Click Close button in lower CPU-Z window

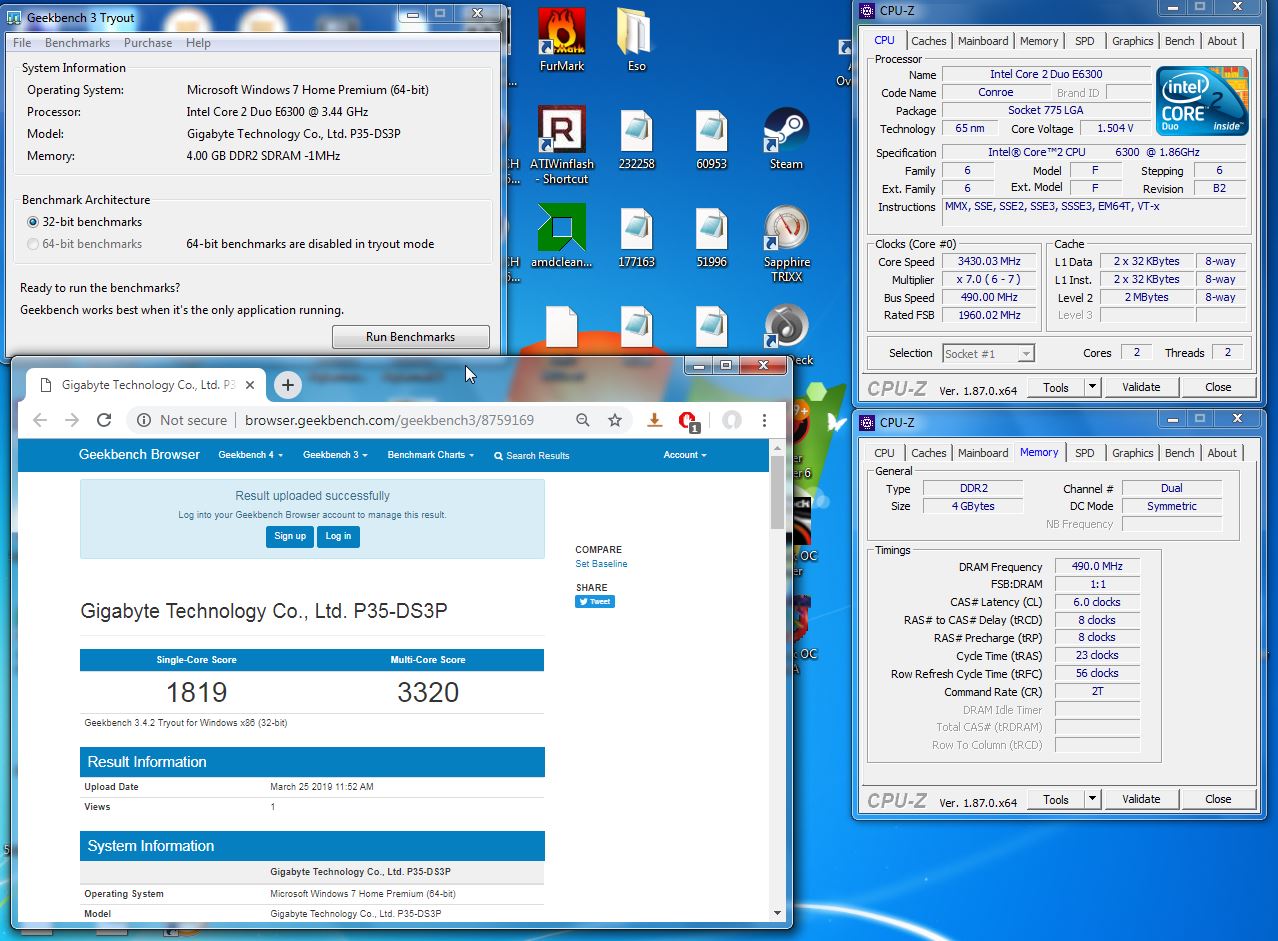1217,799
